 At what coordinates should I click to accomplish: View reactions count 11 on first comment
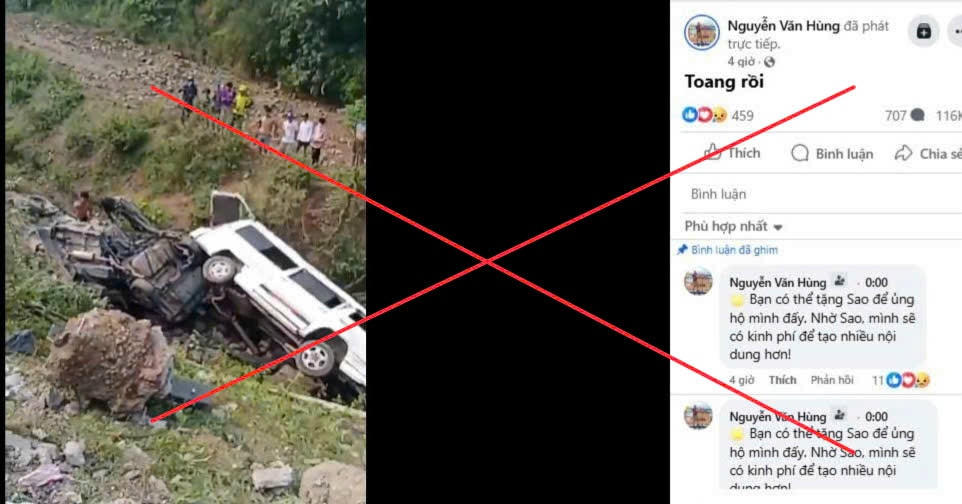coord(901,381)
